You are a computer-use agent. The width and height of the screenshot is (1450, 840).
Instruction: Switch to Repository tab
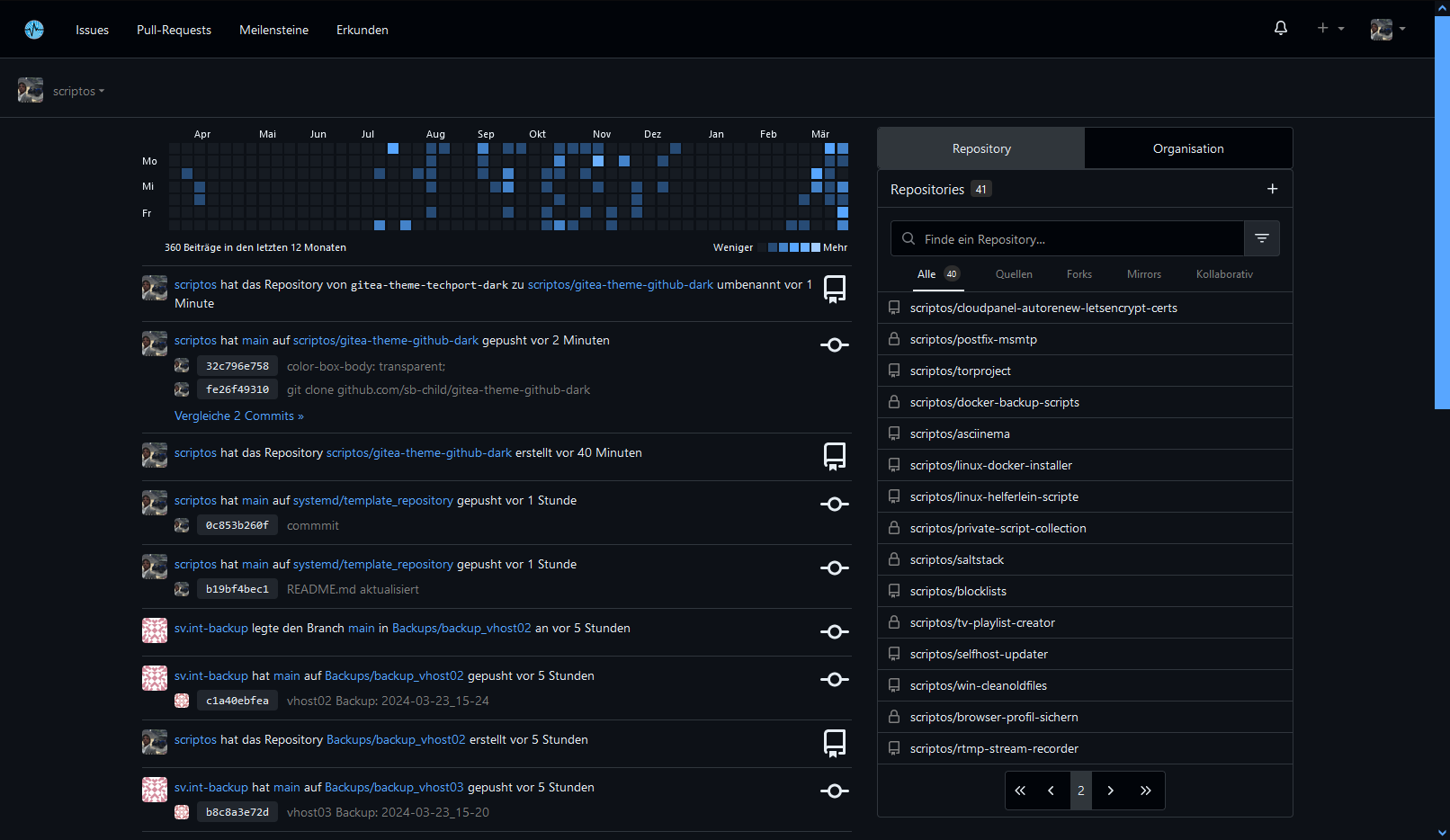click(981, 148)
